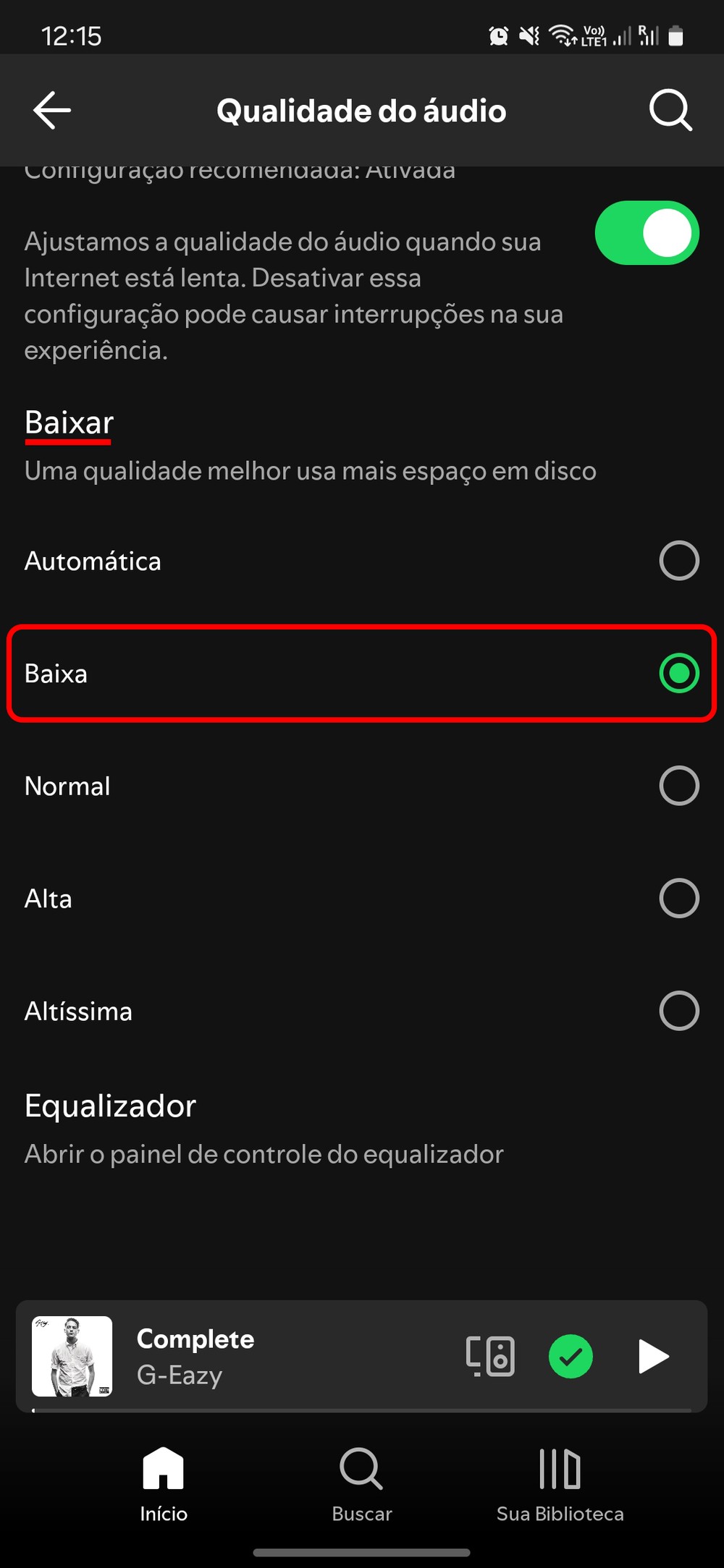Open the Equalizador control panel
This screenshot has width=724, height=1568.
coord(264,1129)
